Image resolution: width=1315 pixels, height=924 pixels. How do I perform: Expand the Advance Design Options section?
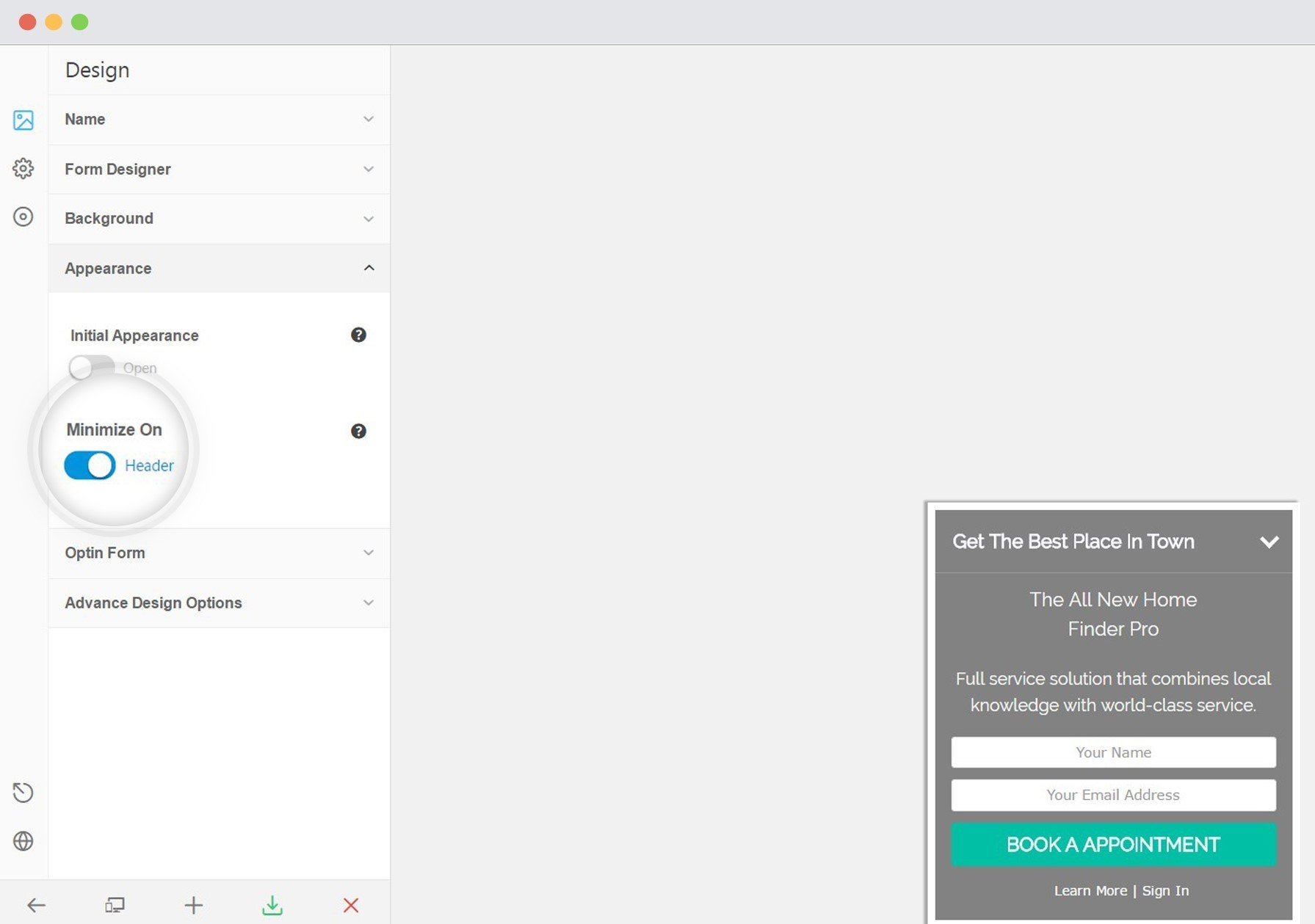pyautogui.click(x=219, y=603)
